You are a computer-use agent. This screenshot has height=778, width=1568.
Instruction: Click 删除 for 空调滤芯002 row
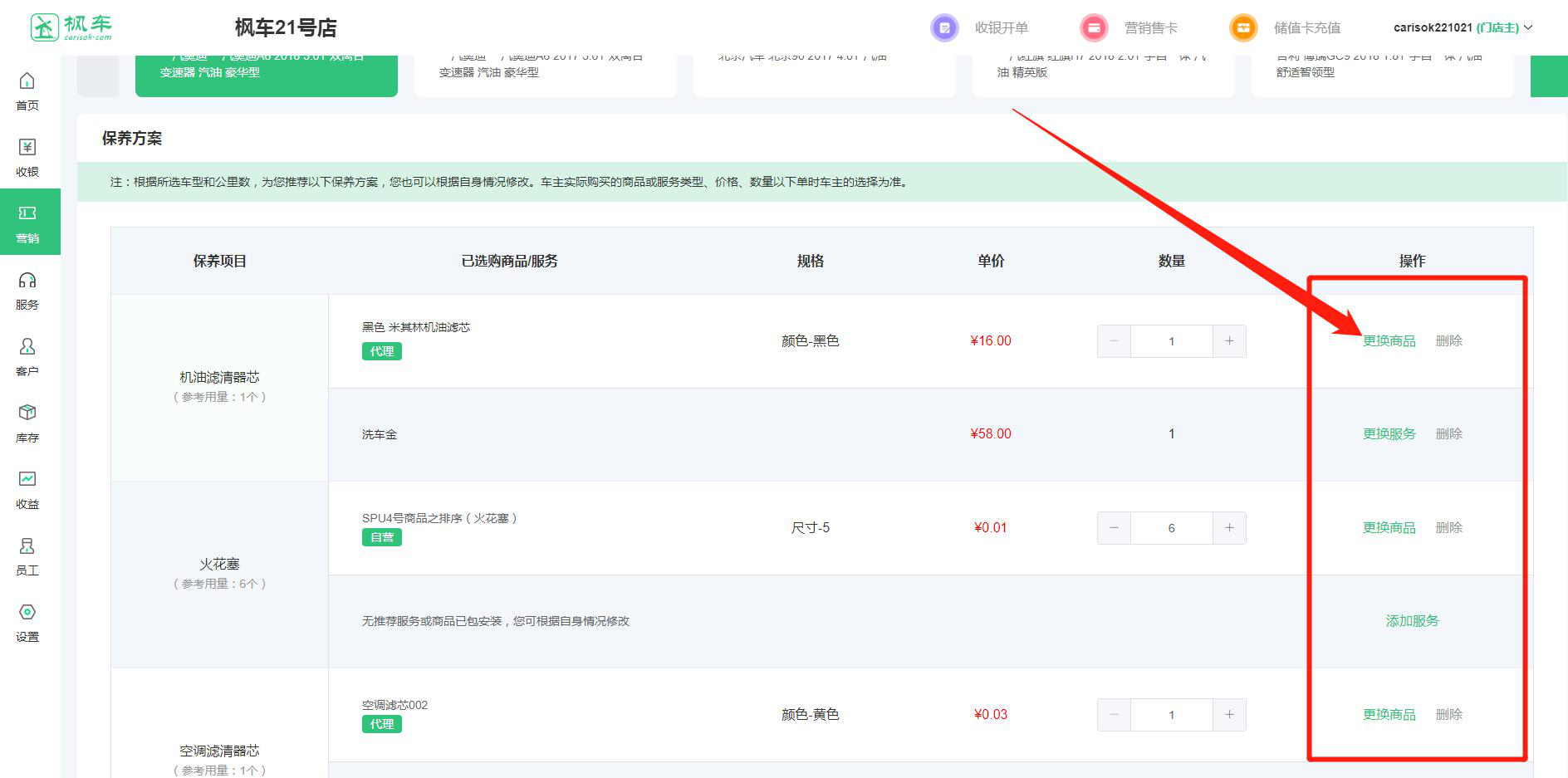(x=1449, y=715)
